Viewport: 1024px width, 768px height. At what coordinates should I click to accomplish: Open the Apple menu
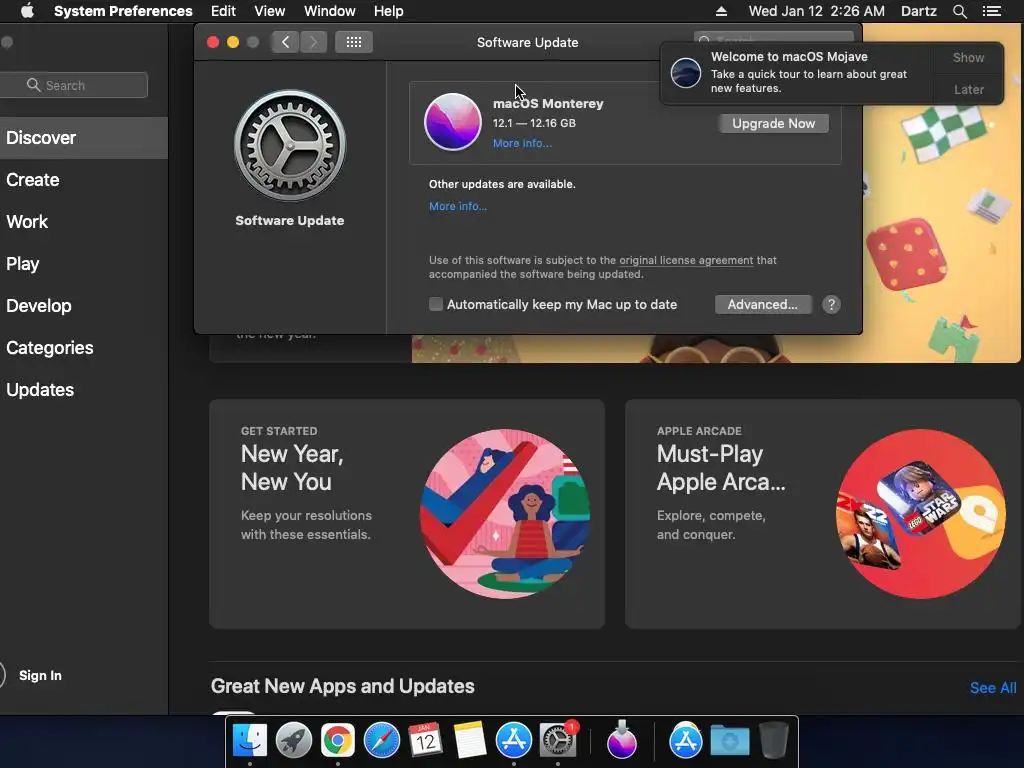click(27, 11)
